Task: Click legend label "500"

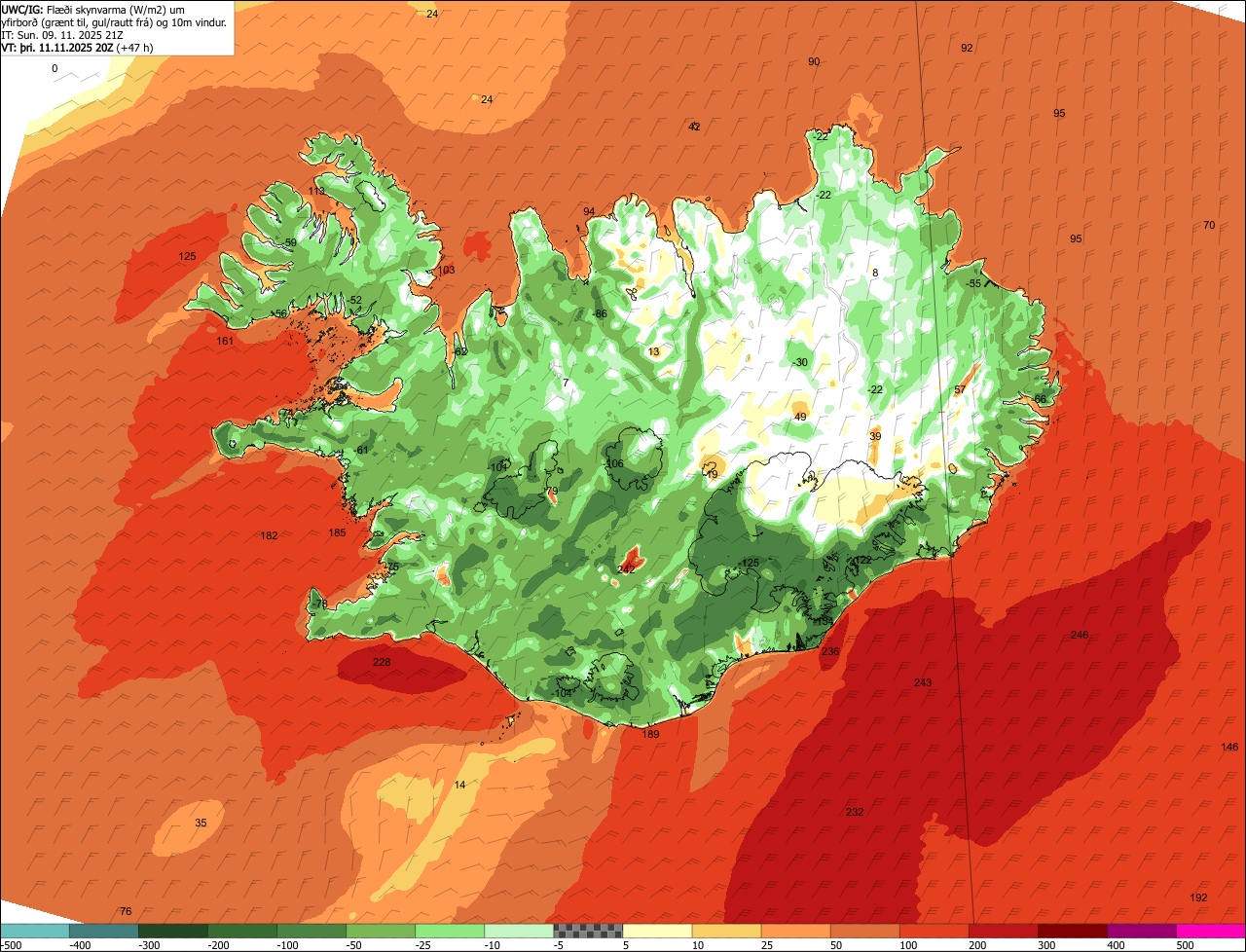Action: coord(1185,945)
